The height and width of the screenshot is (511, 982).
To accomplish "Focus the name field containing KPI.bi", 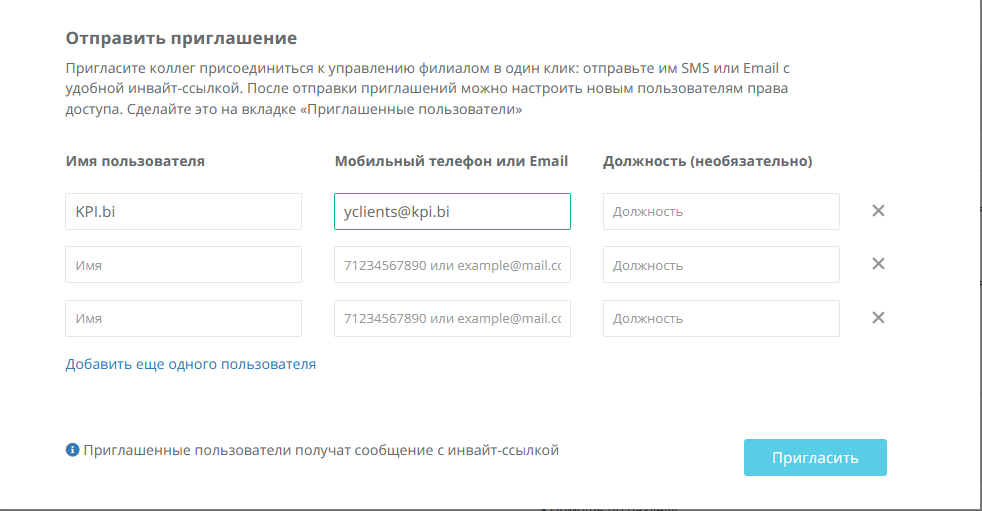I will click(x=183, y=212).
